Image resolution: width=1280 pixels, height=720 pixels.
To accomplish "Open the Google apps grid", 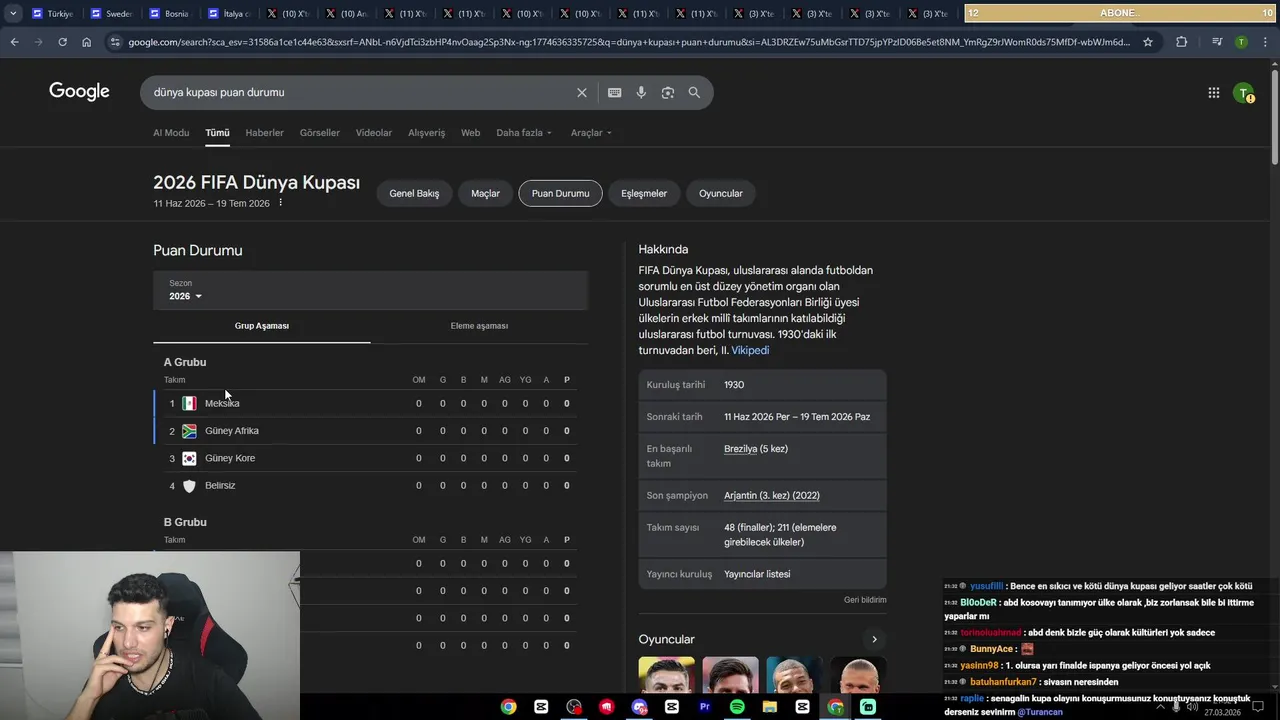I will pos(1213,93).
